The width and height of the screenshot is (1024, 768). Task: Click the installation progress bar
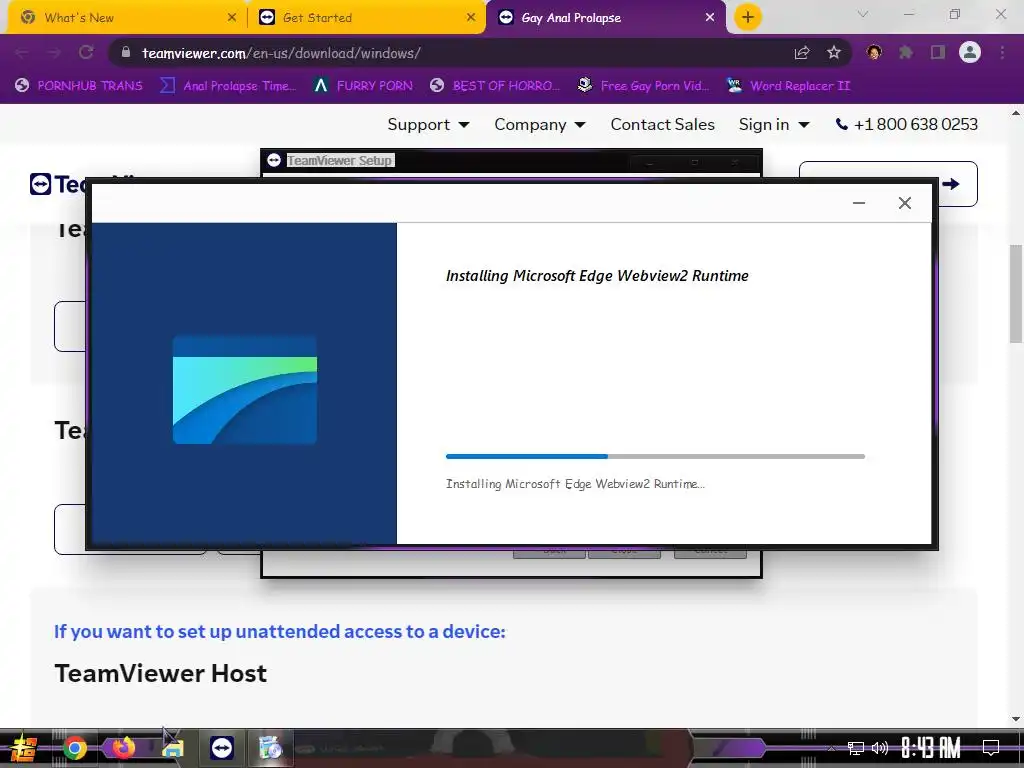coord(655,456)
